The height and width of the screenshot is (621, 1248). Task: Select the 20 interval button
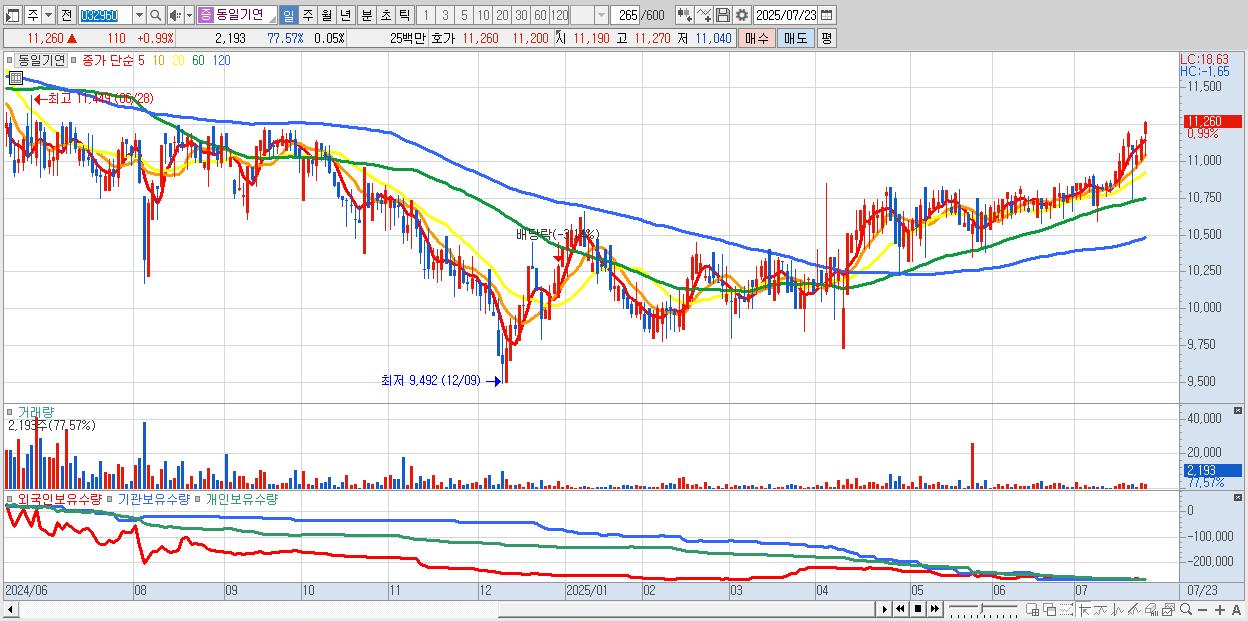click(502, 15)
